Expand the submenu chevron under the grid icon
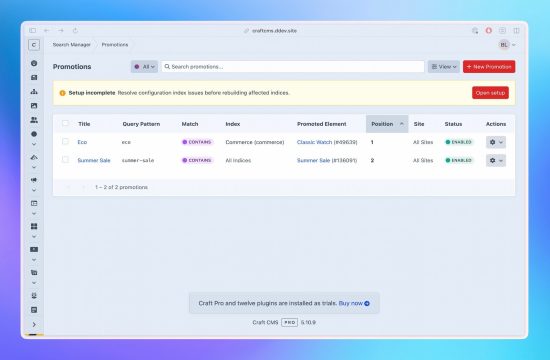The height and width of the screenshot is (360, 550). click(34, 236)
